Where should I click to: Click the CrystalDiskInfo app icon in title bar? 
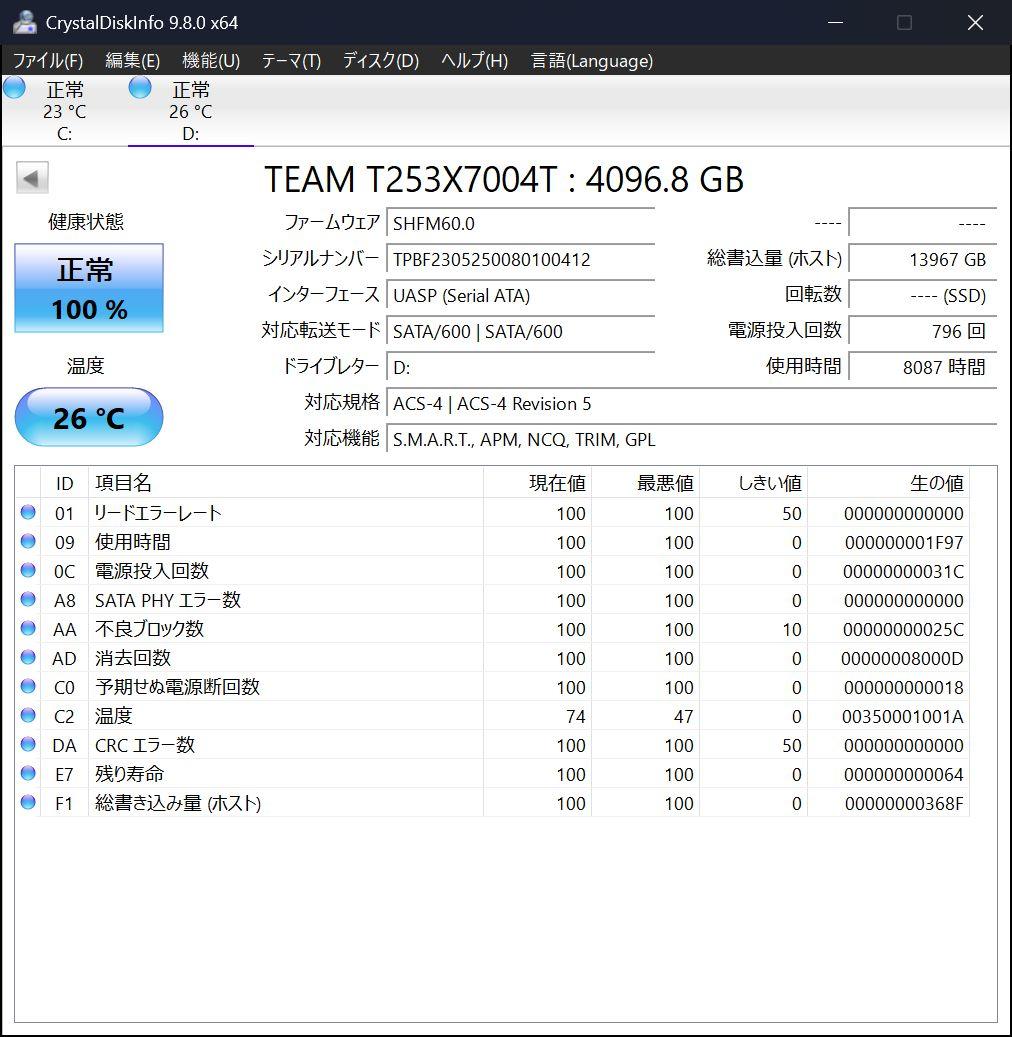[24, 22]
